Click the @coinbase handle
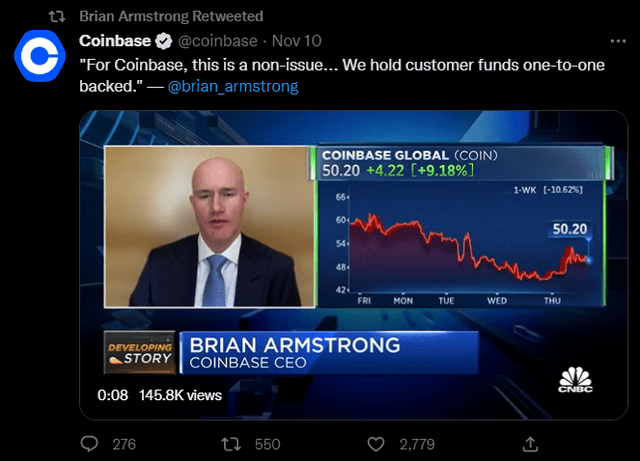Screen dimensions: 640x461 218,41
